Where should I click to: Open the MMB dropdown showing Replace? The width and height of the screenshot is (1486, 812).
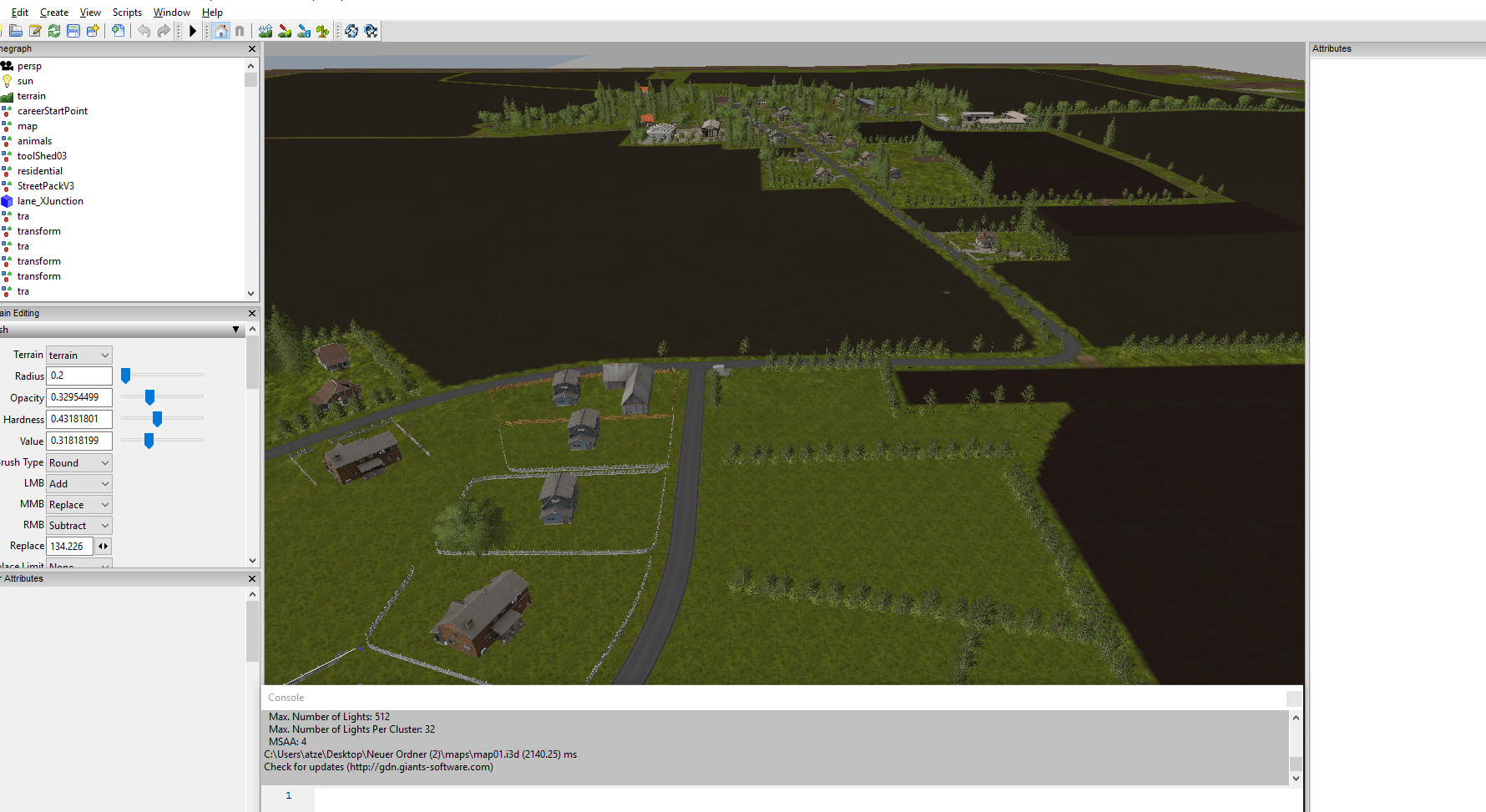79,504
